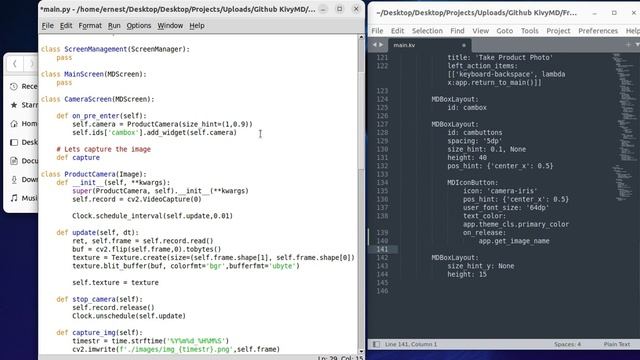Image resolution: width=640 pixels, height=360 pixels.
Task: Click IDLE scrollbar down arrow
Action: 361,351
